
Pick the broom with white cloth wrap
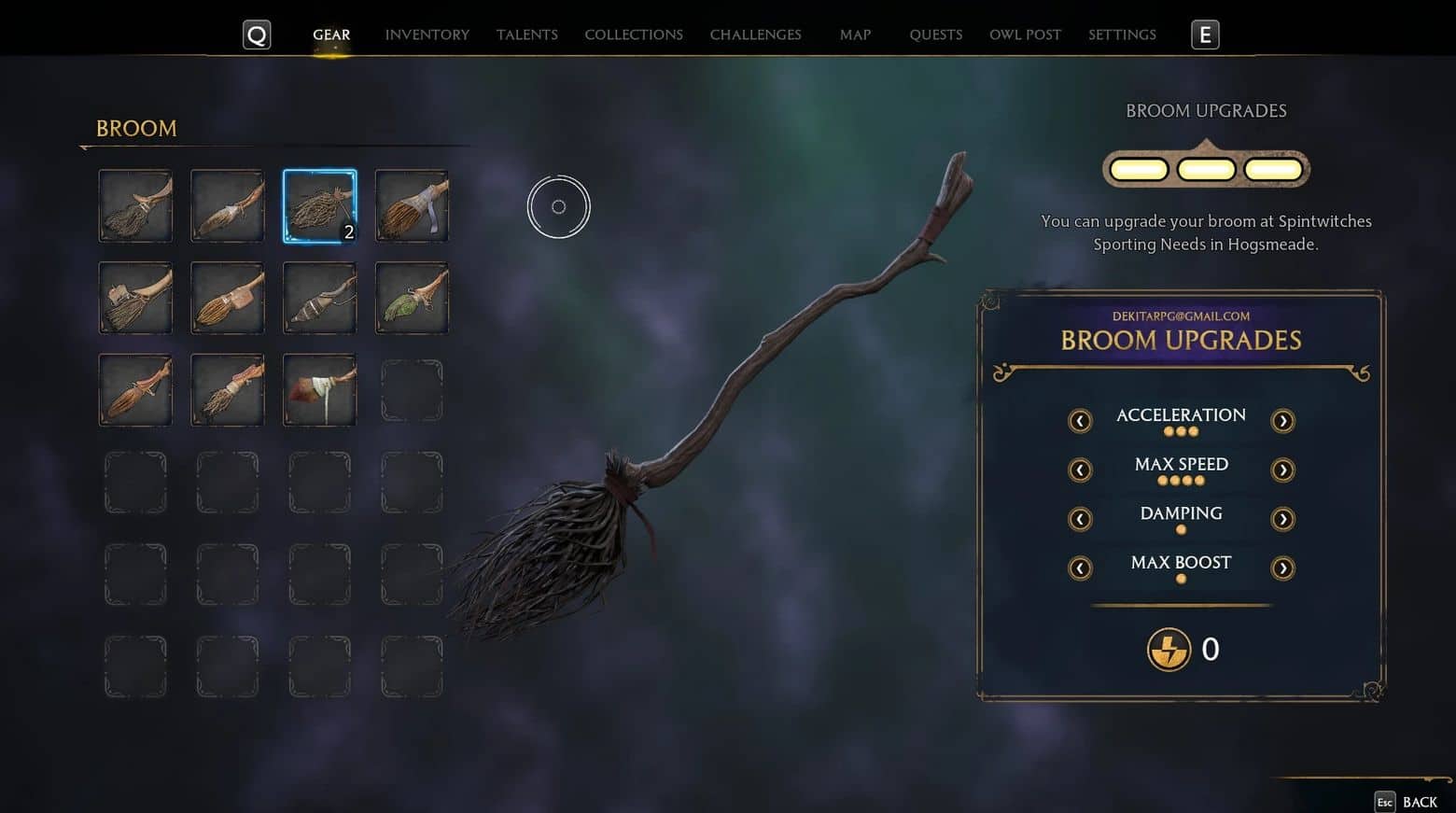(320, 390)
